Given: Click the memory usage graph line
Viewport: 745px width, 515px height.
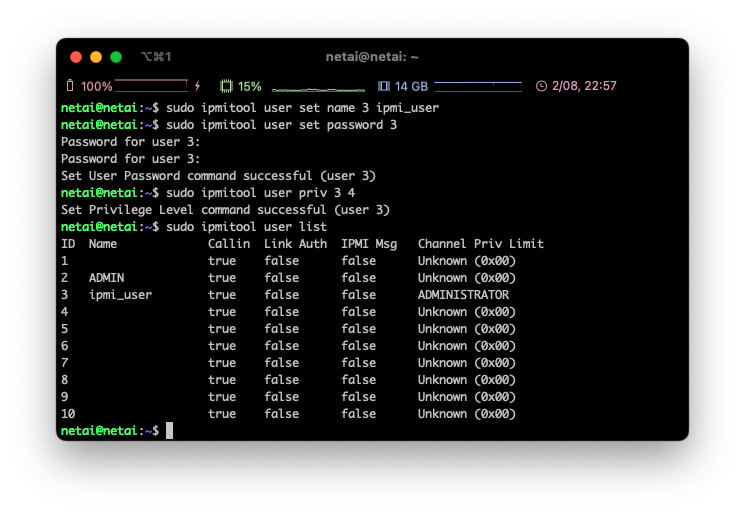Looking at the screenshot, I should [478, 86].
